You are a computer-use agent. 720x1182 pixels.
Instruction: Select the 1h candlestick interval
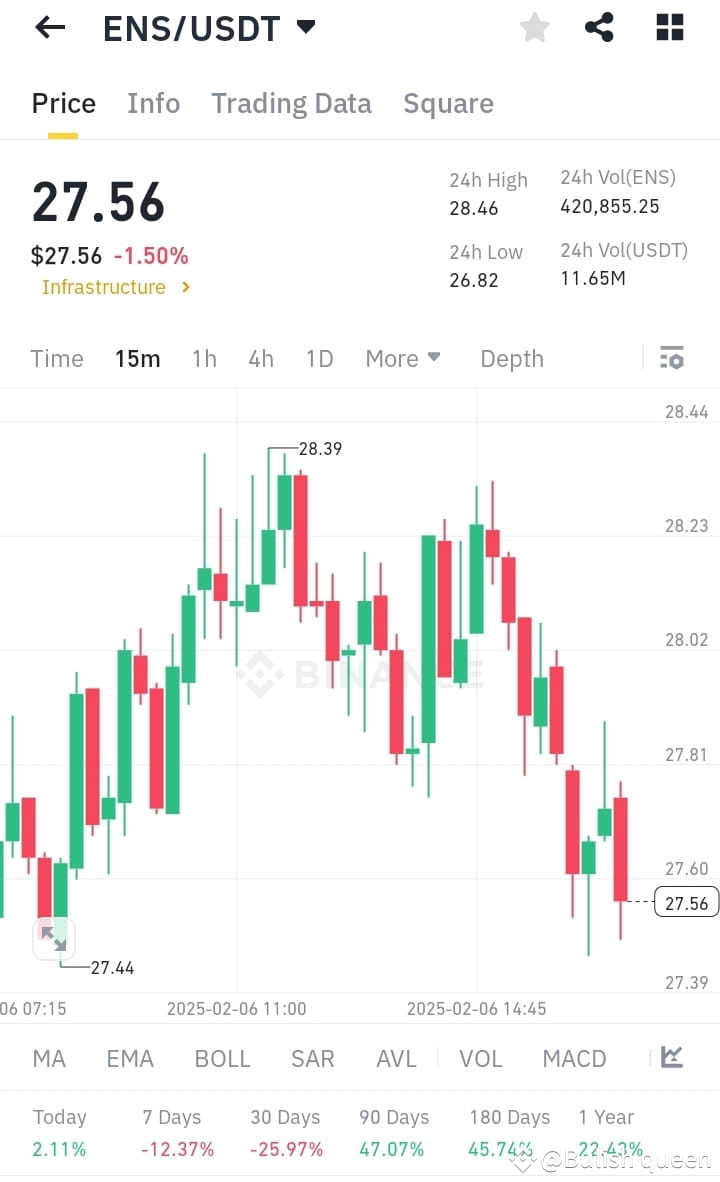204,358
